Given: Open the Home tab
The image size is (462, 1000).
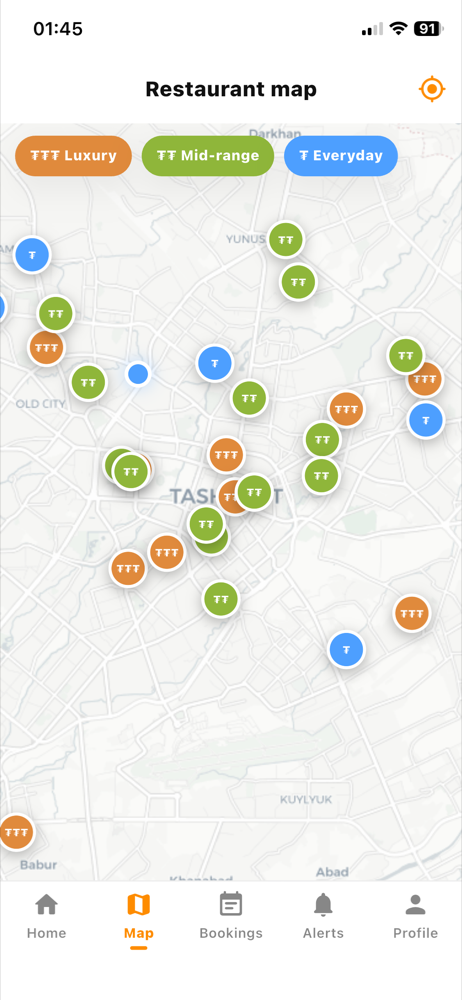Looking at the screenshot, I should [x=46, y=916].
